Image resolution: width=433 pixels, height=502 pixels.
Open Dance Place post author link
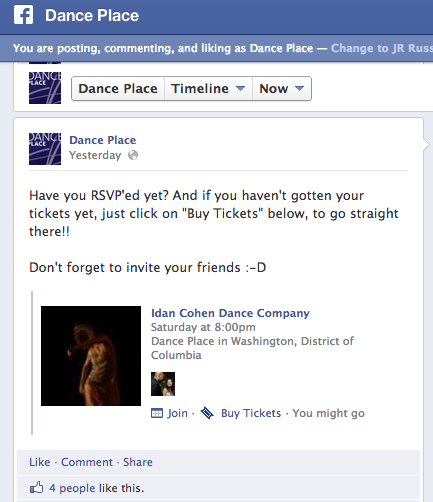tap(103, 140)
